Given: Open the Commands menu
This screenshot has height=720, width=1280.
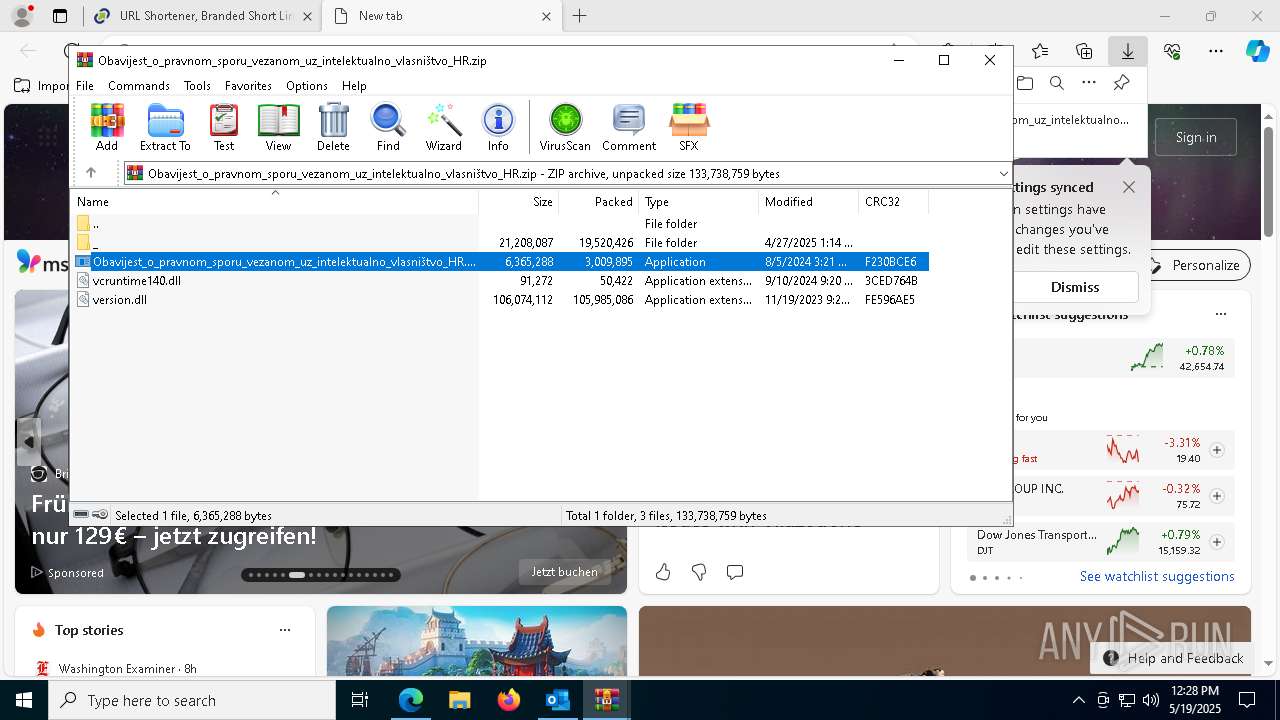Looking at the screenshot, I should [139, 86].
